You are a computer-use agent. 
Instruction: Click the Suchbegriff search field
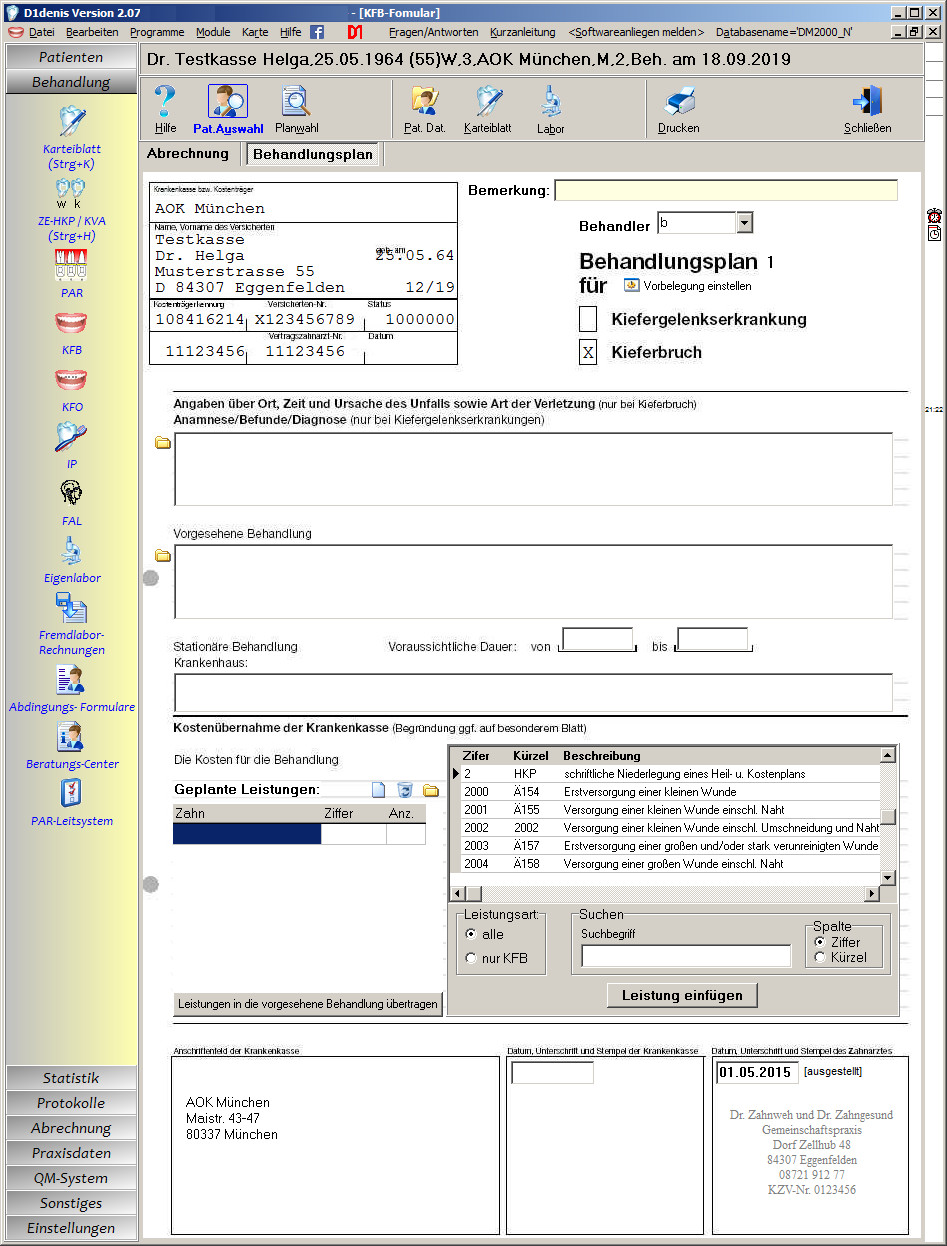point(686,956)
